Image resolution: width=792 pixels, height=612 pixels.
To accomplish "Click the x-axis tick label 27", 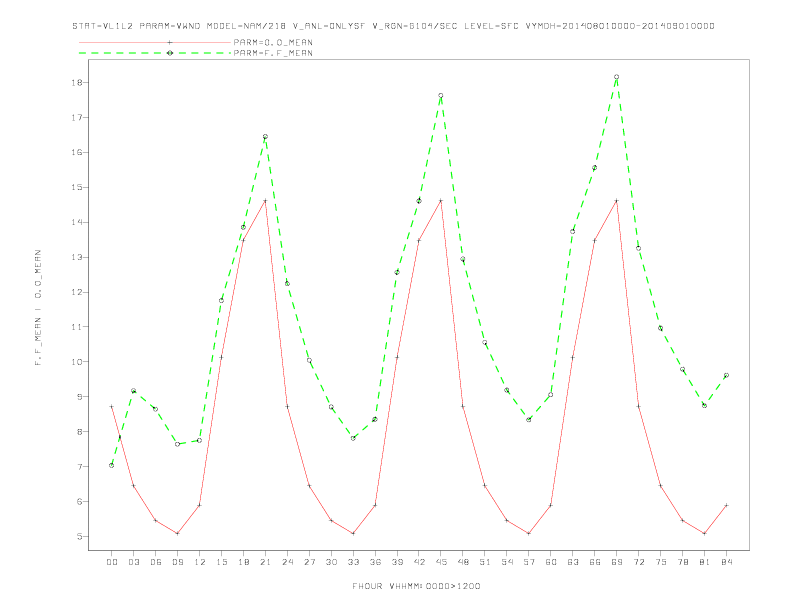I will coord(309,562).
